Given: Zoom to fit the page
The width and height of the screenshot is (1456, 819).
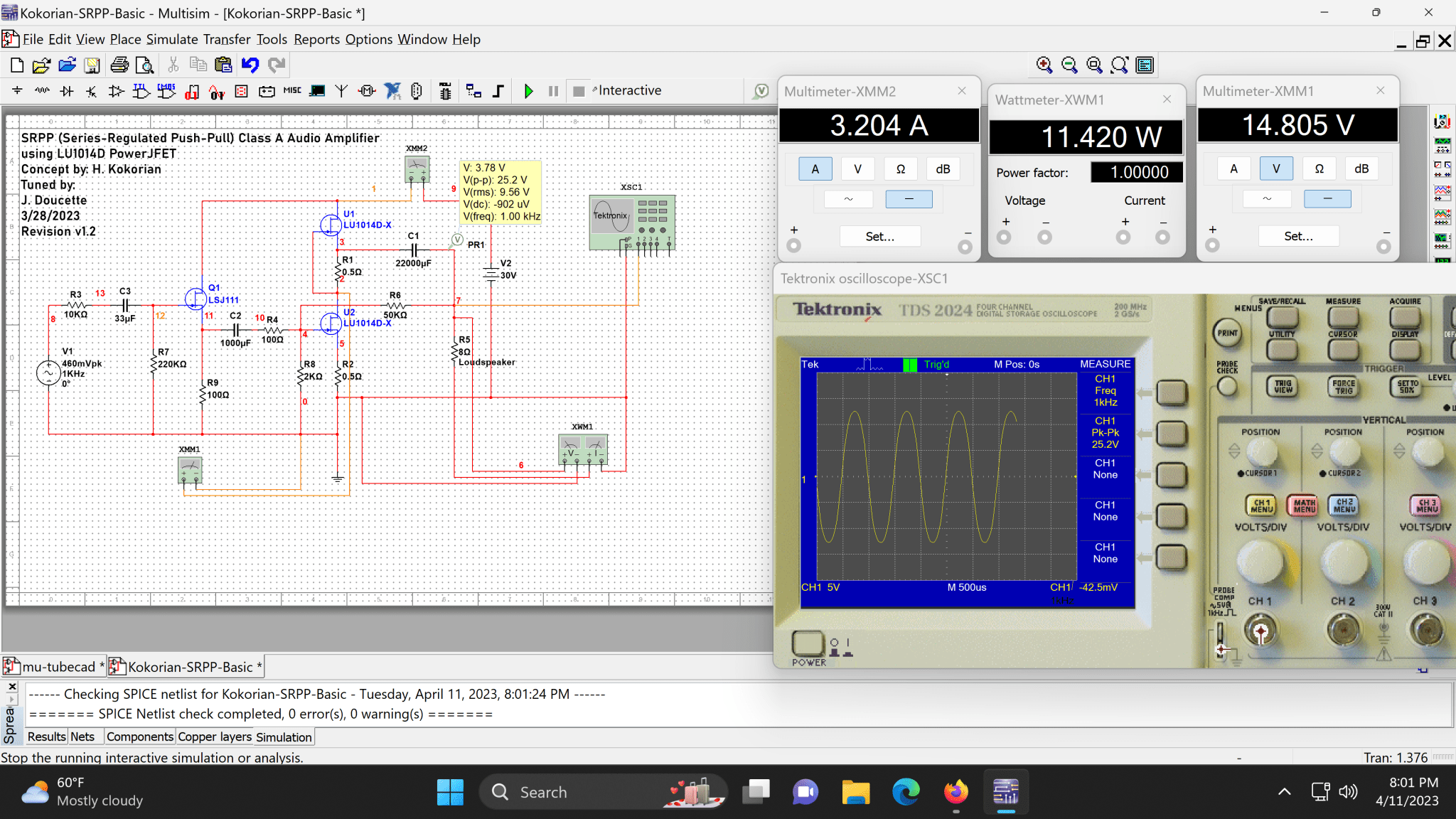Looking at the screenshot, I should pyautogui.click(x=1120, y=65).
